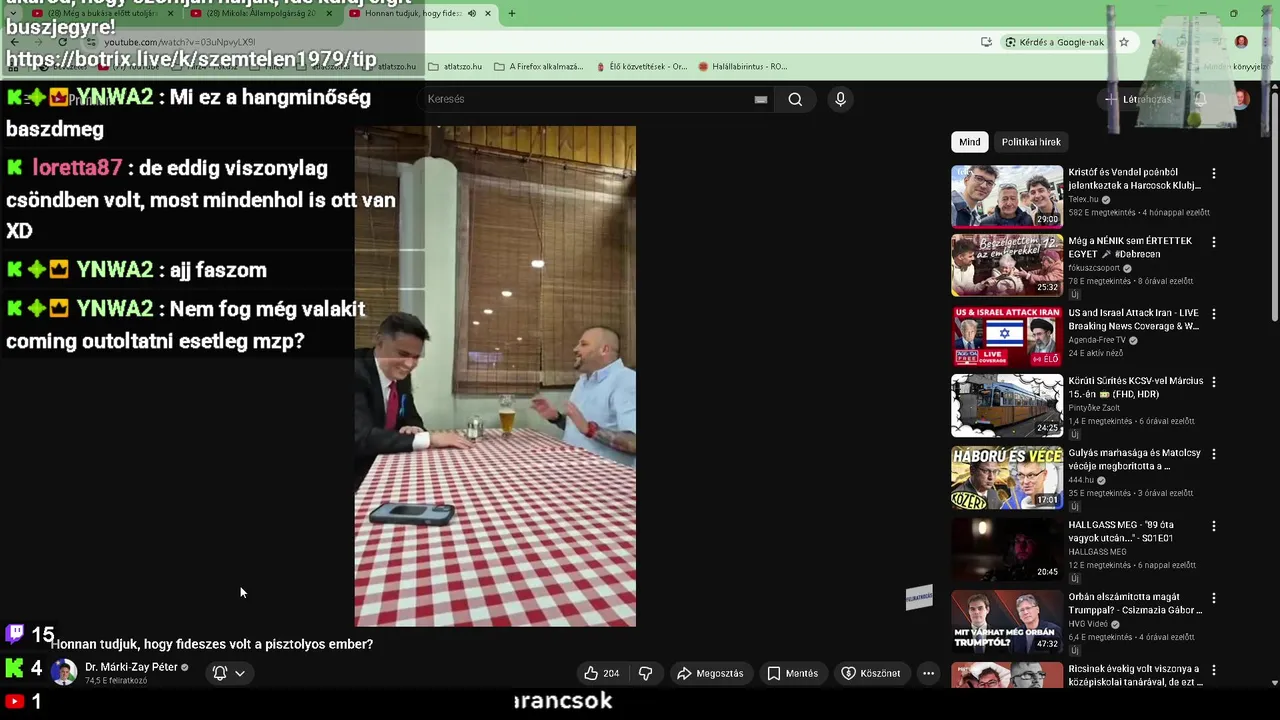This screenshot has width=1280, height=720.
Task: Click the install-app icon in the address bar
Action: click(986, 42)
